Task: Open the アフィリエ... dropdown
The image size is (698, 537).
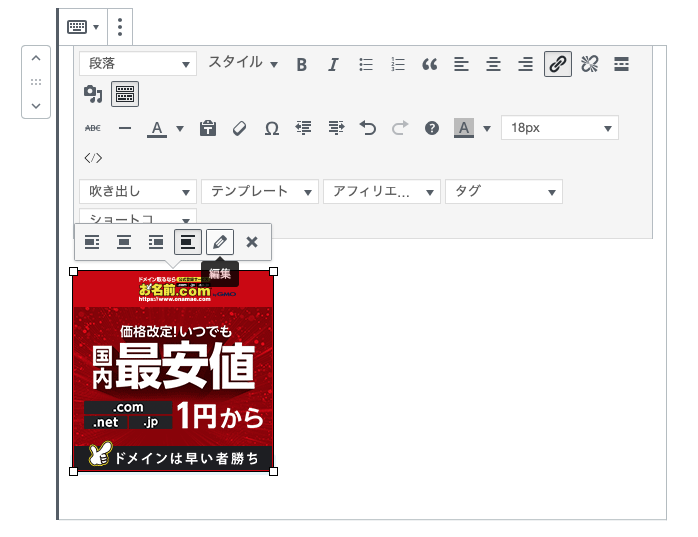Action: coord(382,192)
